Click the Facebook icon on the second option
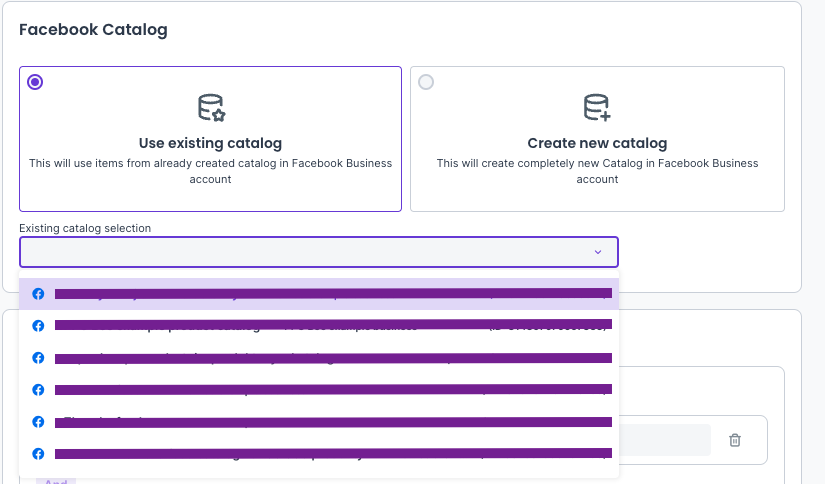Screen dimensions: 825x484 (38, 326)
